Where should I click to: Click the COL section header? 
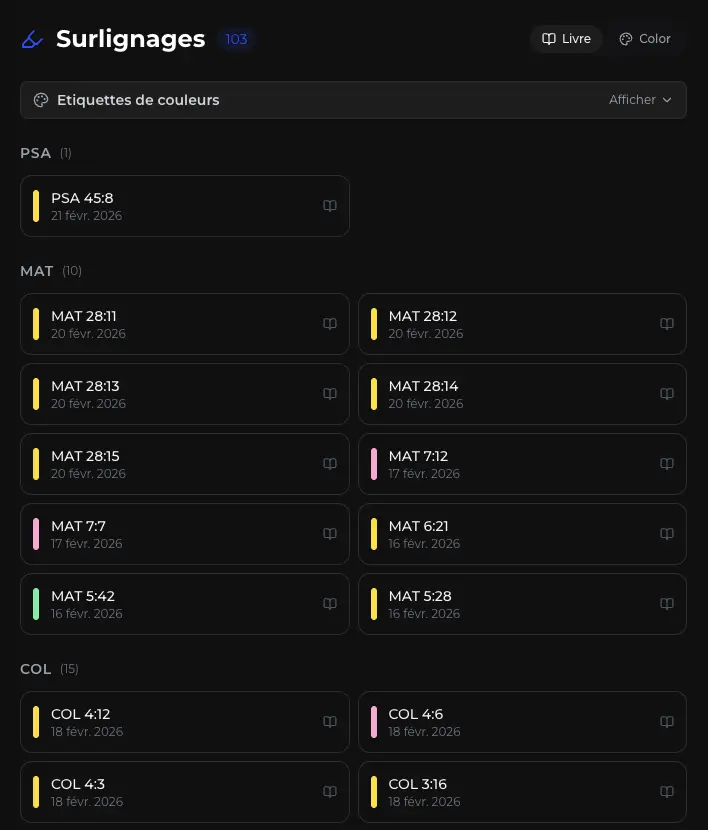[x=36, y=669]
